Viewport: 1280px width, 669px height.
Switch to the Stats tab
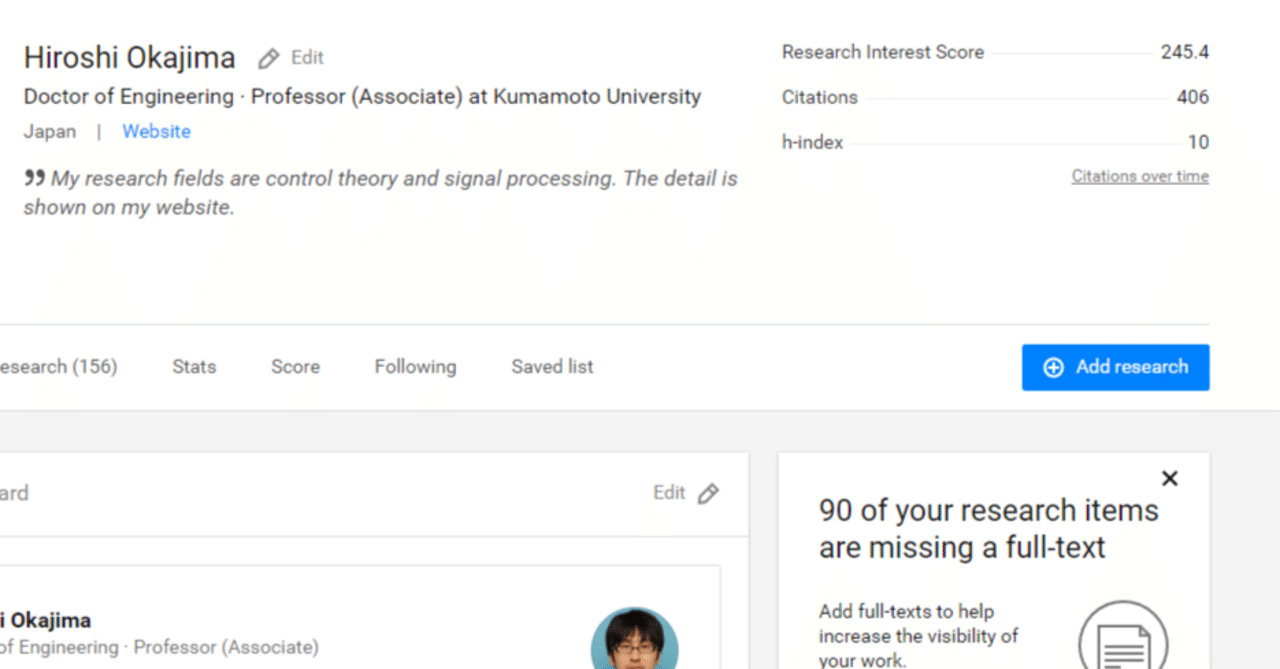(193, 367)
